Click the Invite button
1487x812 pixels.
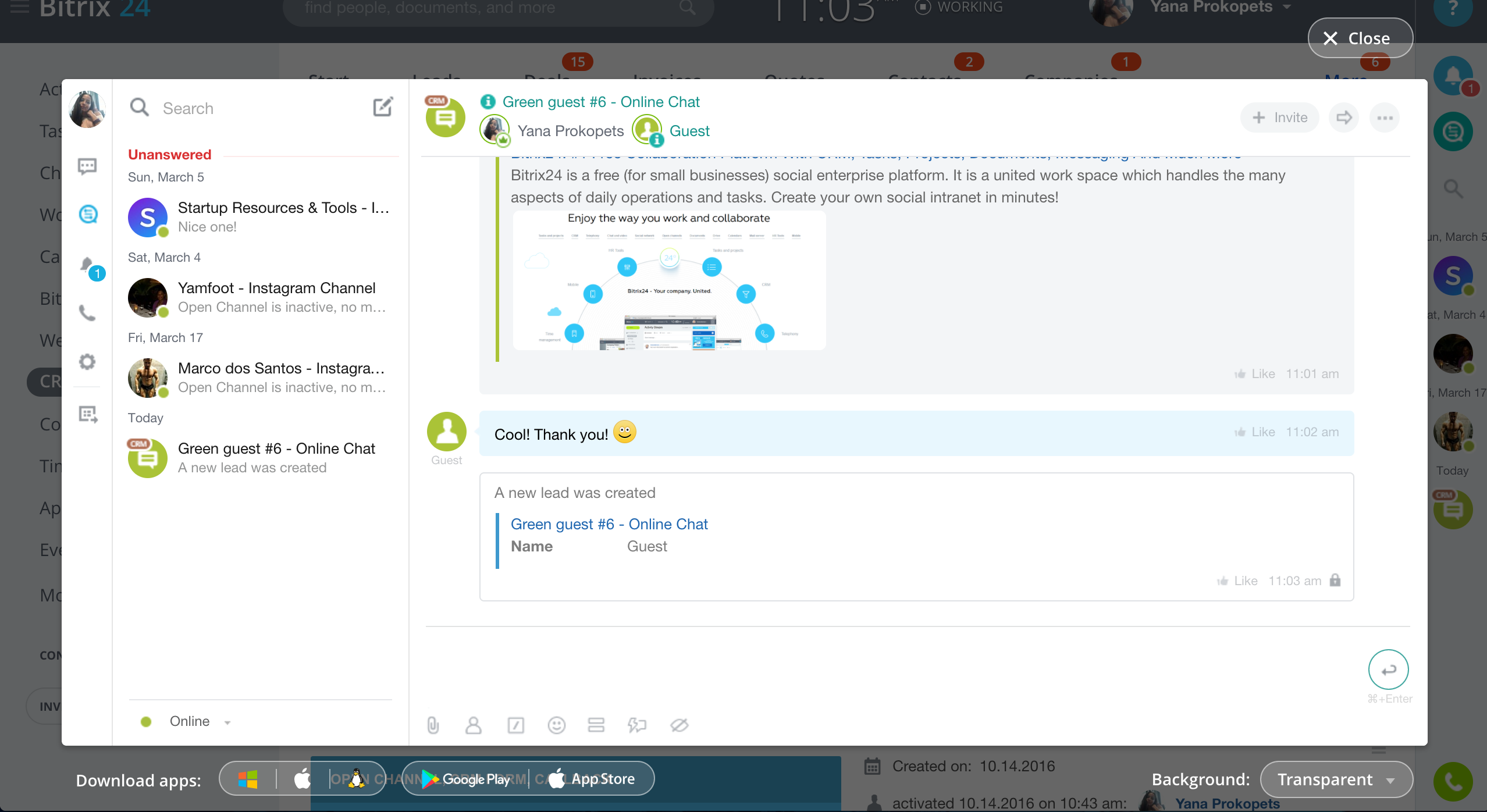pos(1279,118)
